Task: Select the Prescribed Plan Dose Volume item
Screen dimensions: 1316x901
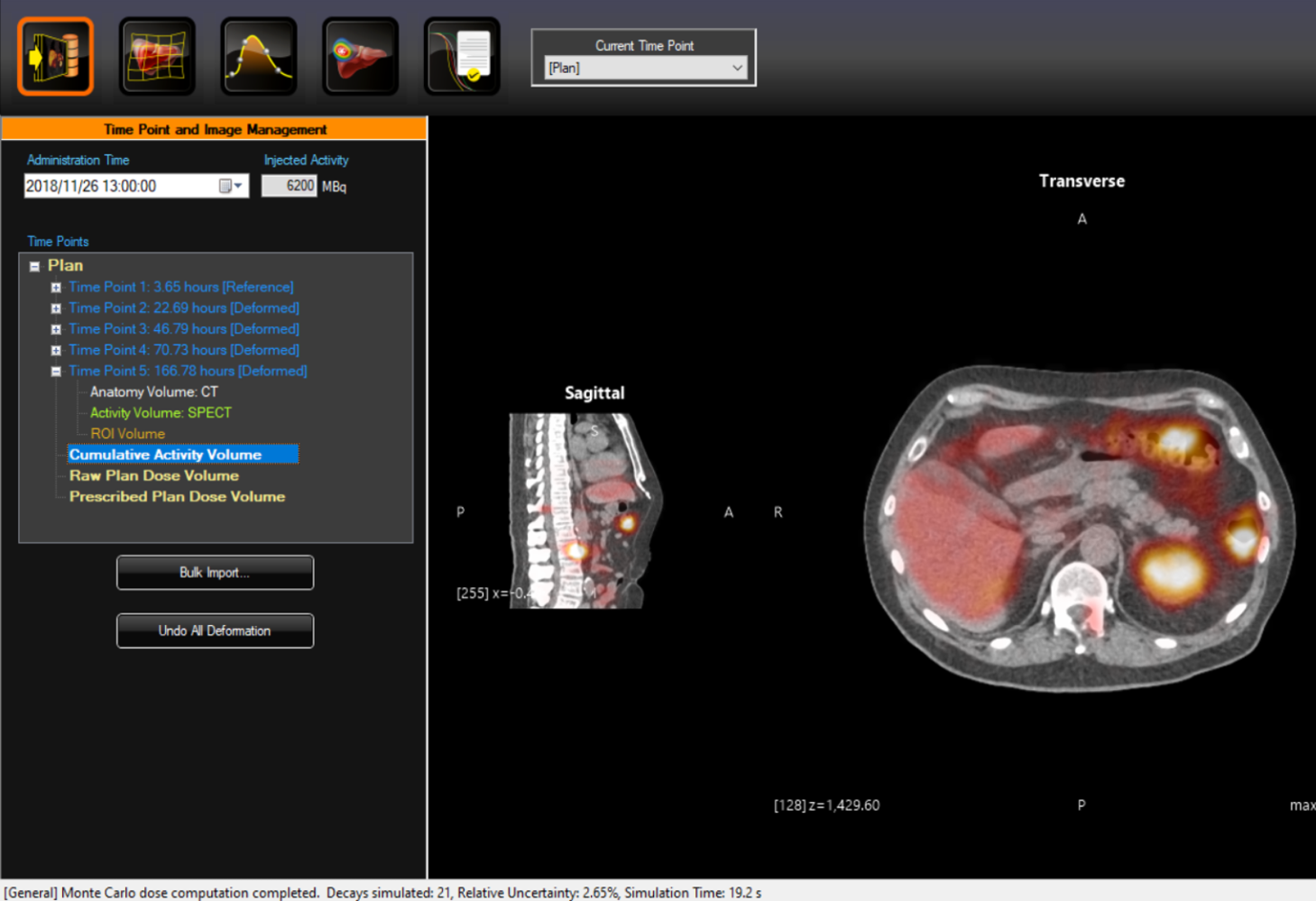Action: (x=177, y=496)
